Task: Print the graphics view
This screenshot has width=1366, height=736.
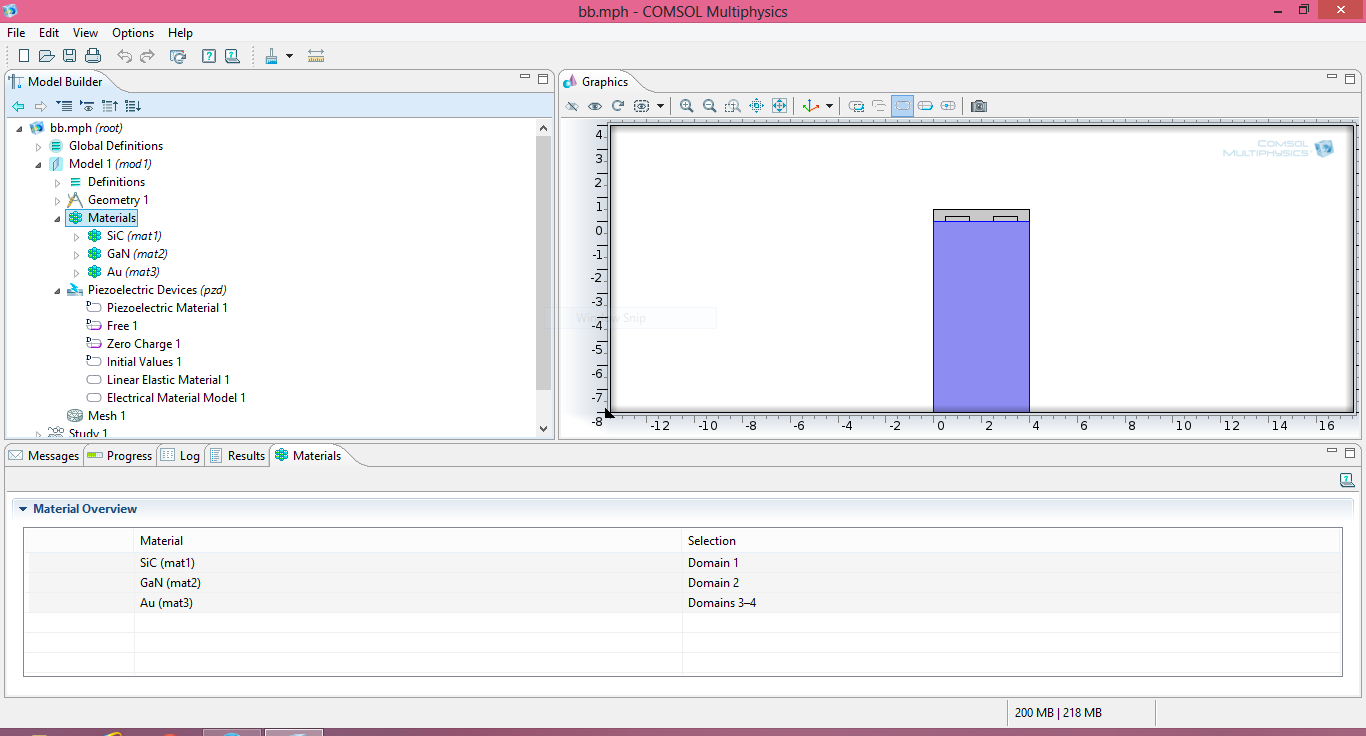Action: point(93,56)
